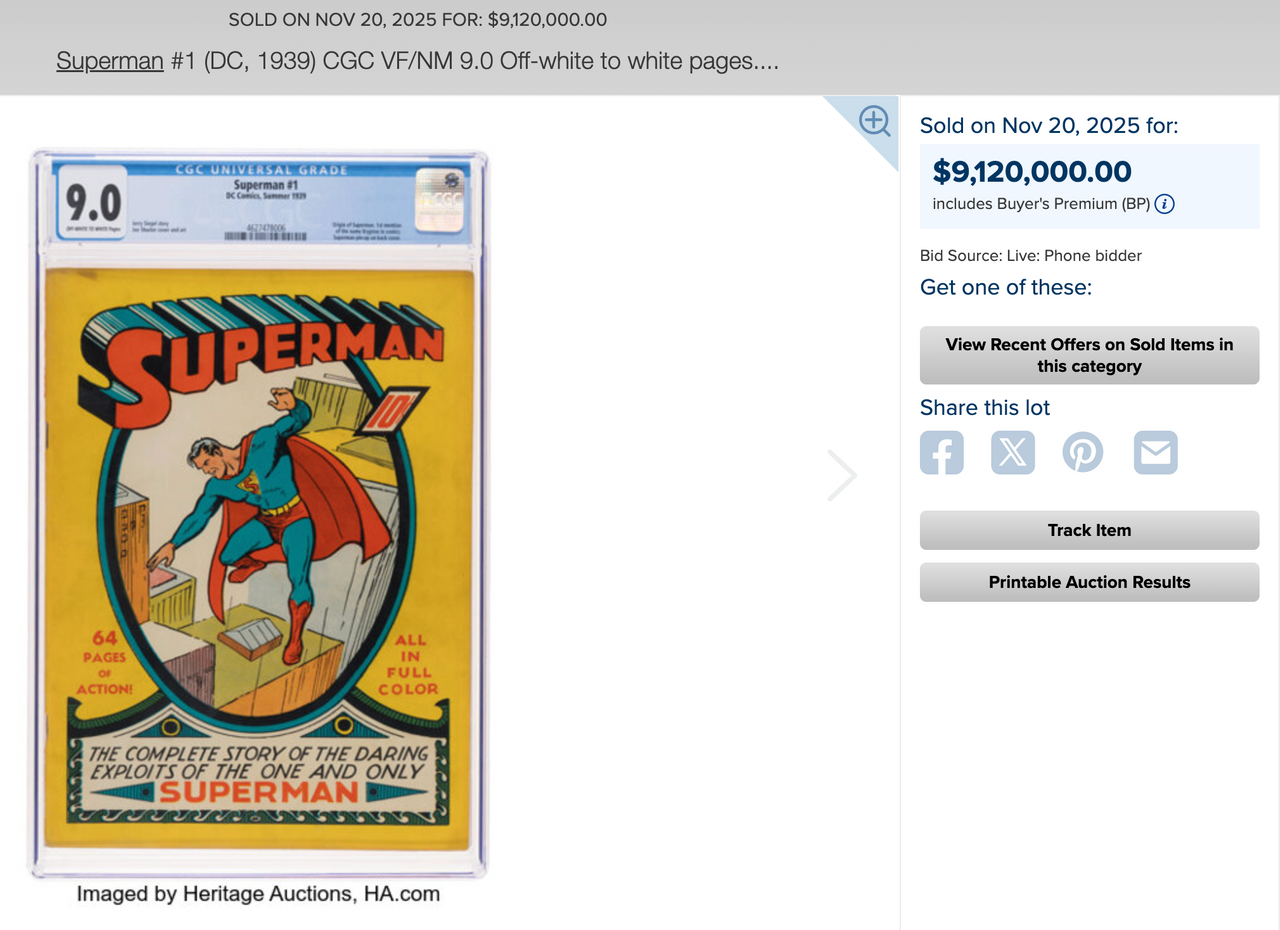
Task: Click the 'Share this lot' heading
Action: (x=985, y=408)
